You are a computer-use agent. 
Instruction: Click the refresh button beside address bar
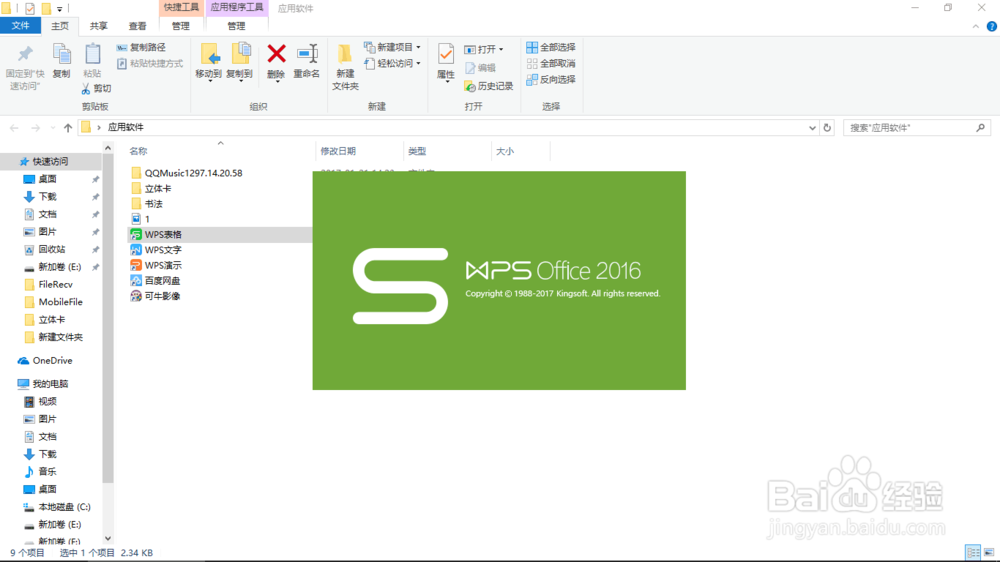(827, 128)
